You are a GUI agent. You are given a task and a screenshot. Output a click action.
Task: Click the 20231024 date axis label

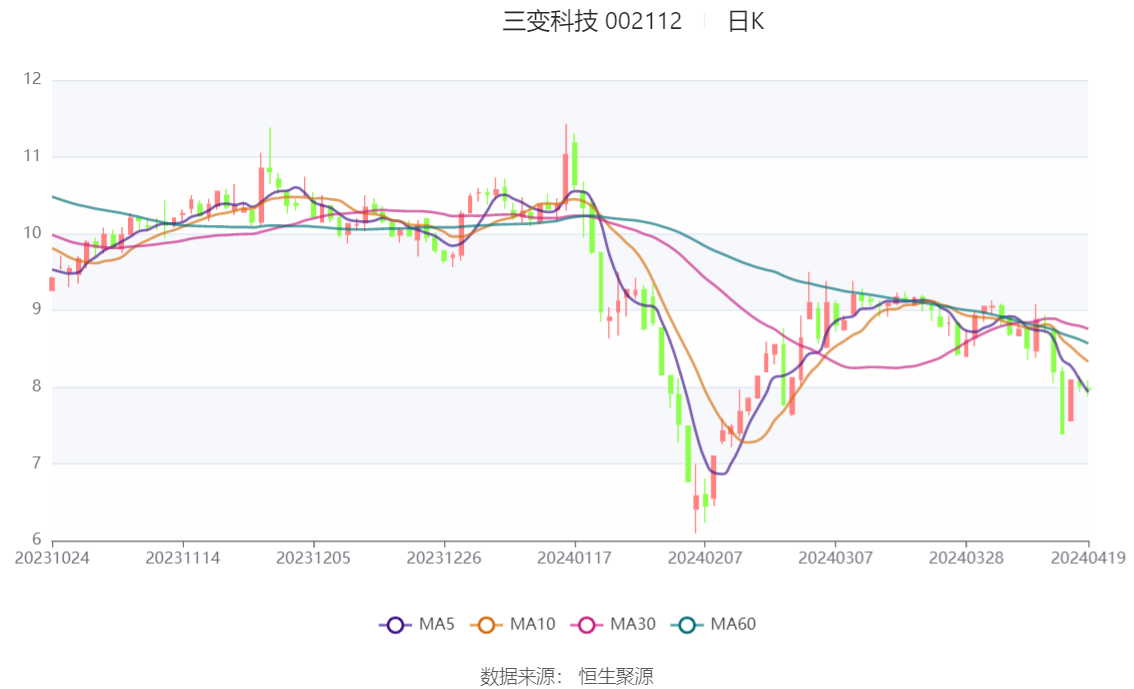point(52,558)
